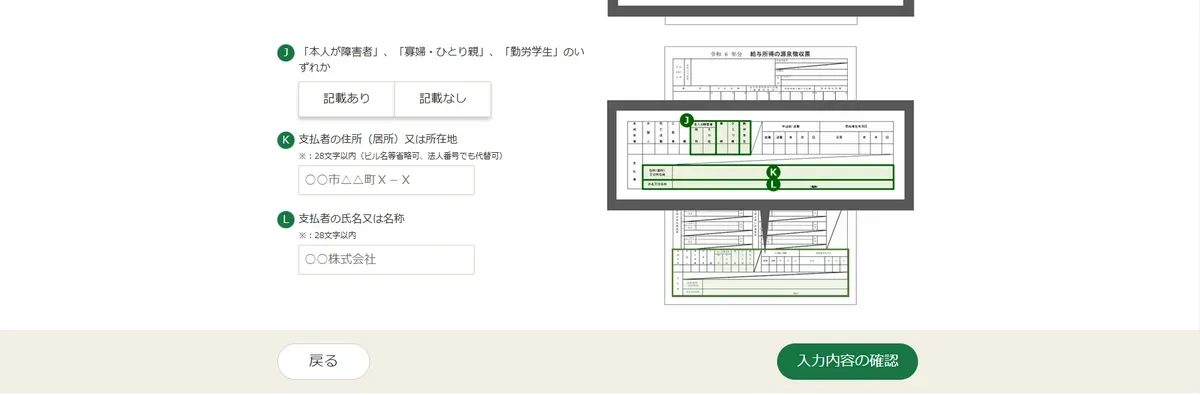
Task: Click the green J badge beside the 本人が障害者 label
Action: click(286, 53)
